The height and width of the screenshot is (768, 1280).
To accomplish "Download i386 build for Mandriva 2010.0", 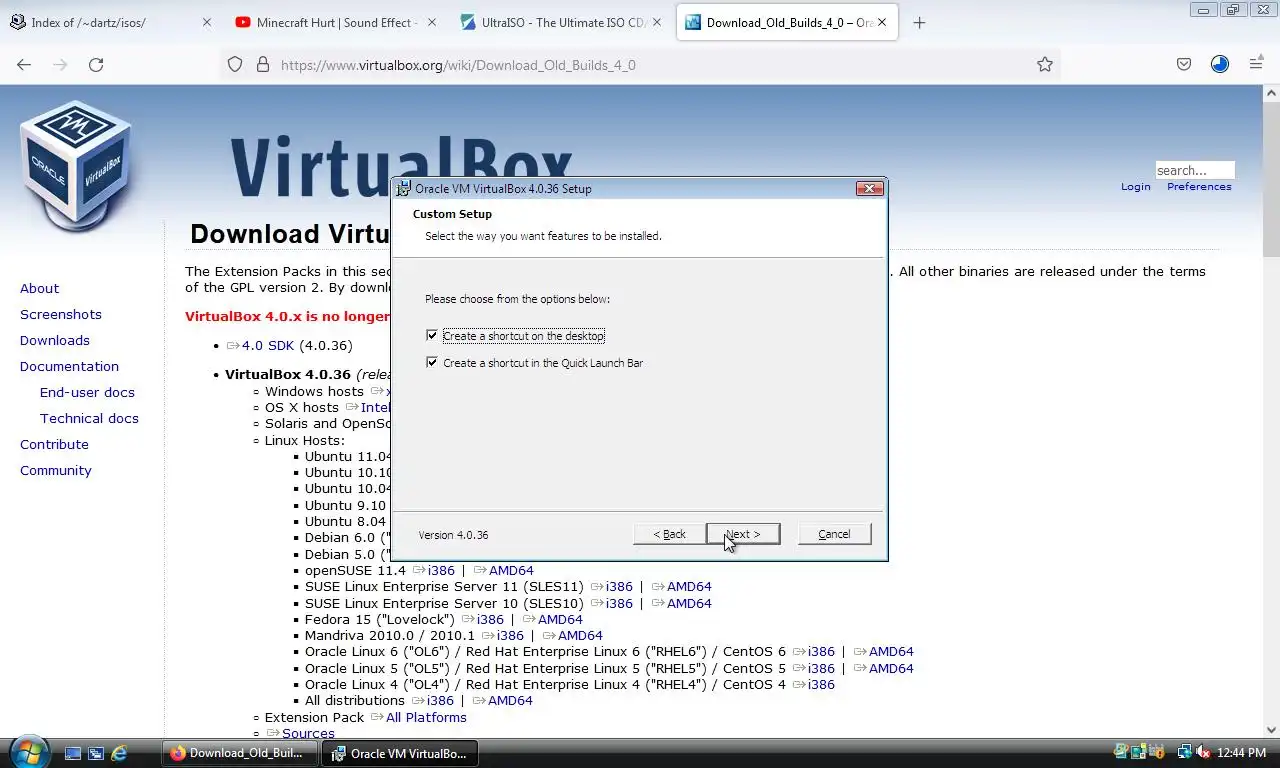I will pyautogui.click(x=510, y=635).
